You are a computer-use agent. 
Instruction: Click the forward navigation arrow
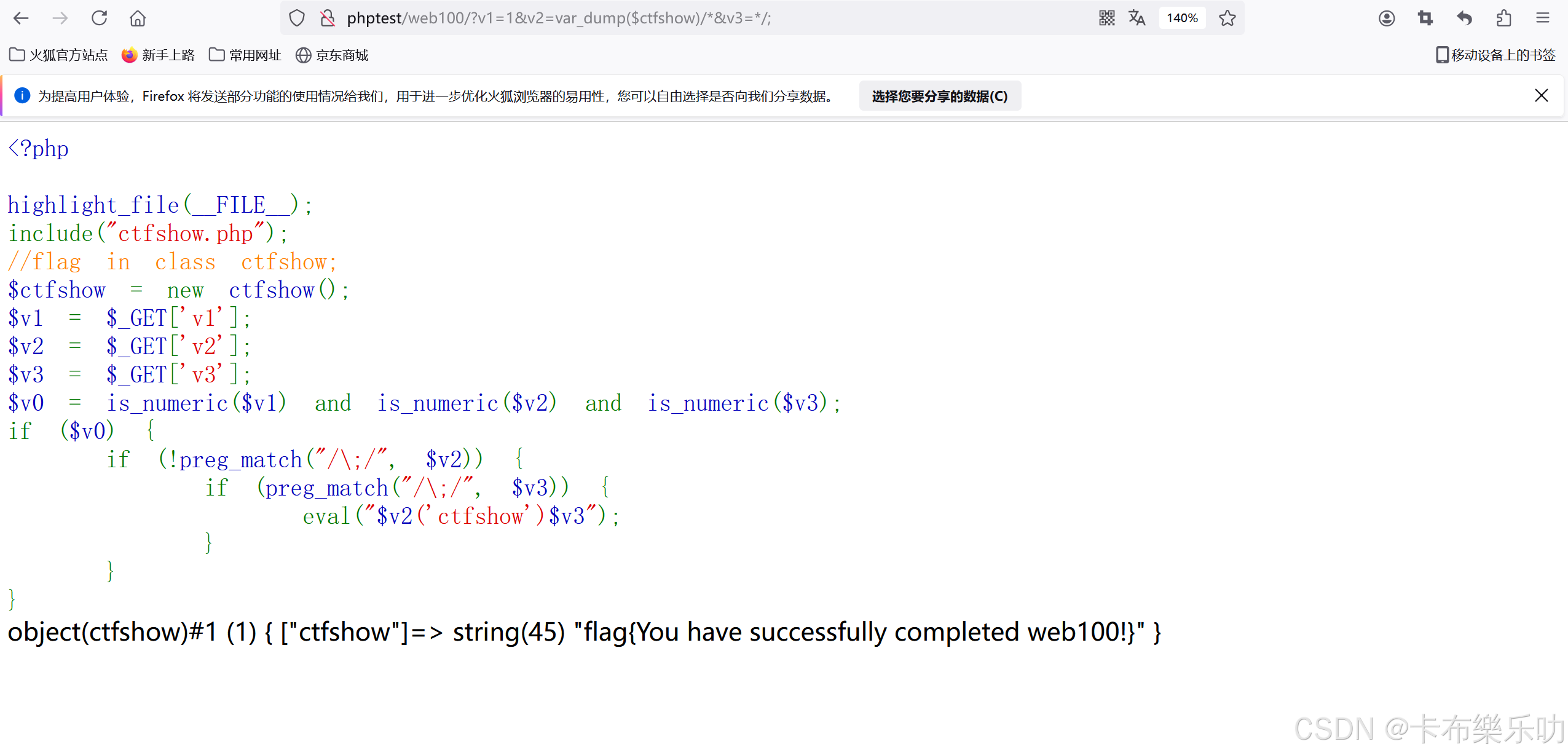click(60, 18)
